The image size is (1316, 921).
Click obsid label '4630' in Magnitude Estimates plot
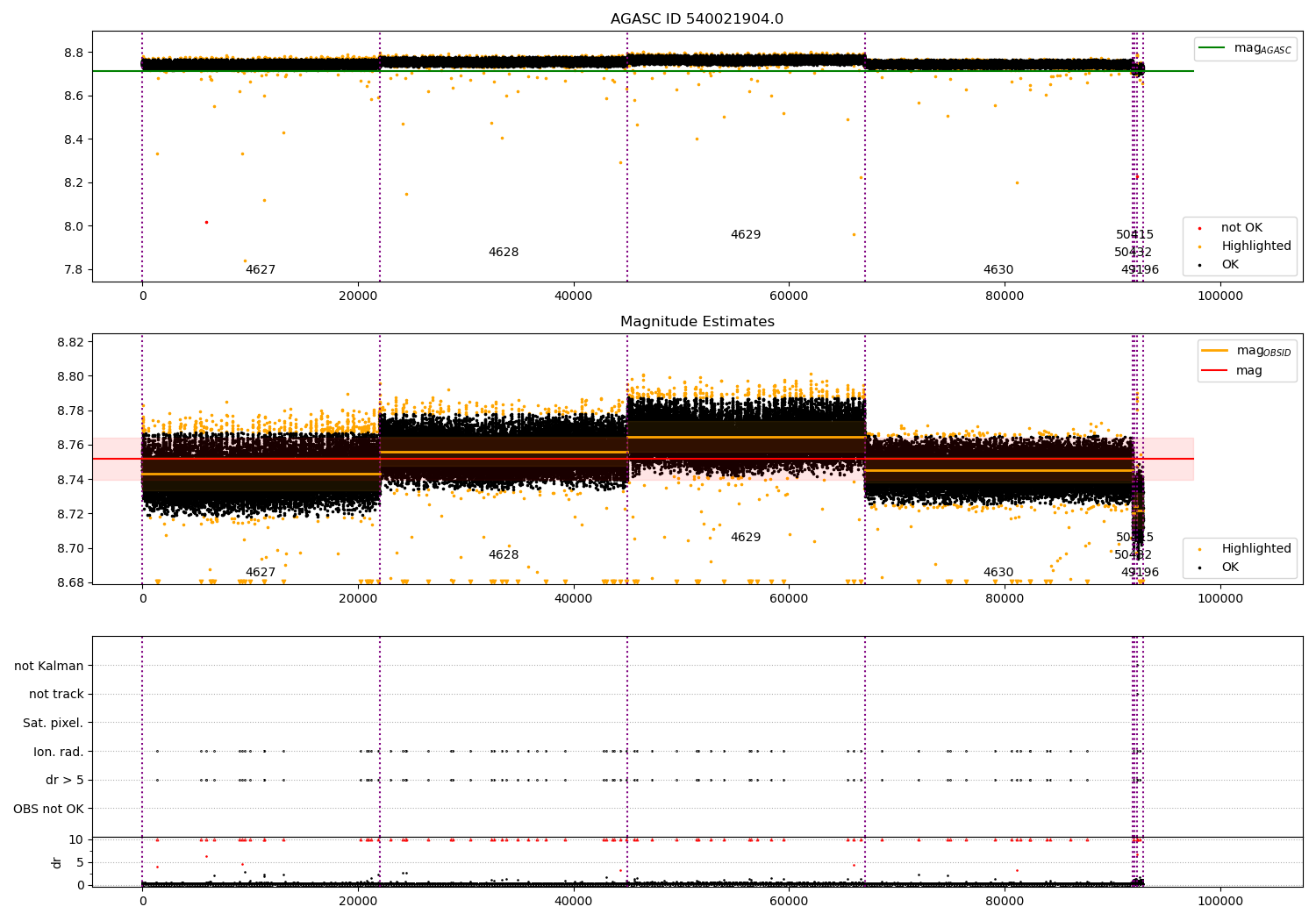click(x=998, y=573)
